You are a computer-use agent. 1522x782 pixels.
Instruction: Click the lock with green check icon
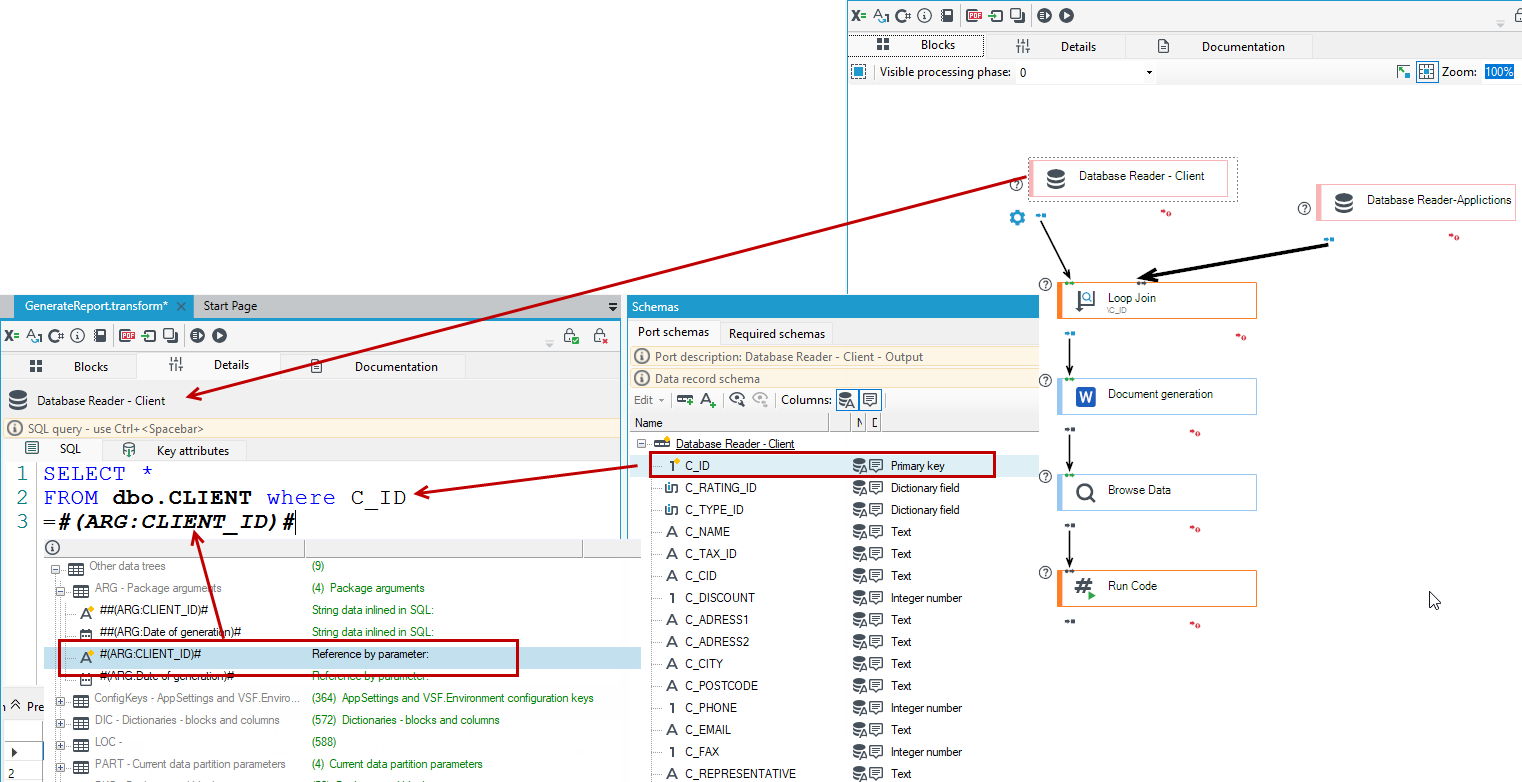pos(570,337)
